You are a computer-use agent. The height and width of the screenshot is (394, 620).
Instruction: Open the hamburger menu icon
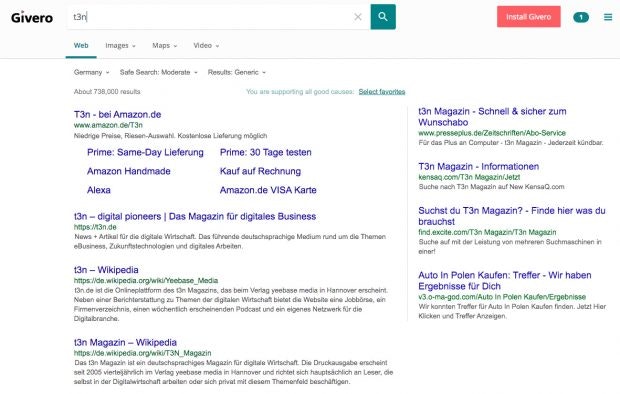pos(608,17)
